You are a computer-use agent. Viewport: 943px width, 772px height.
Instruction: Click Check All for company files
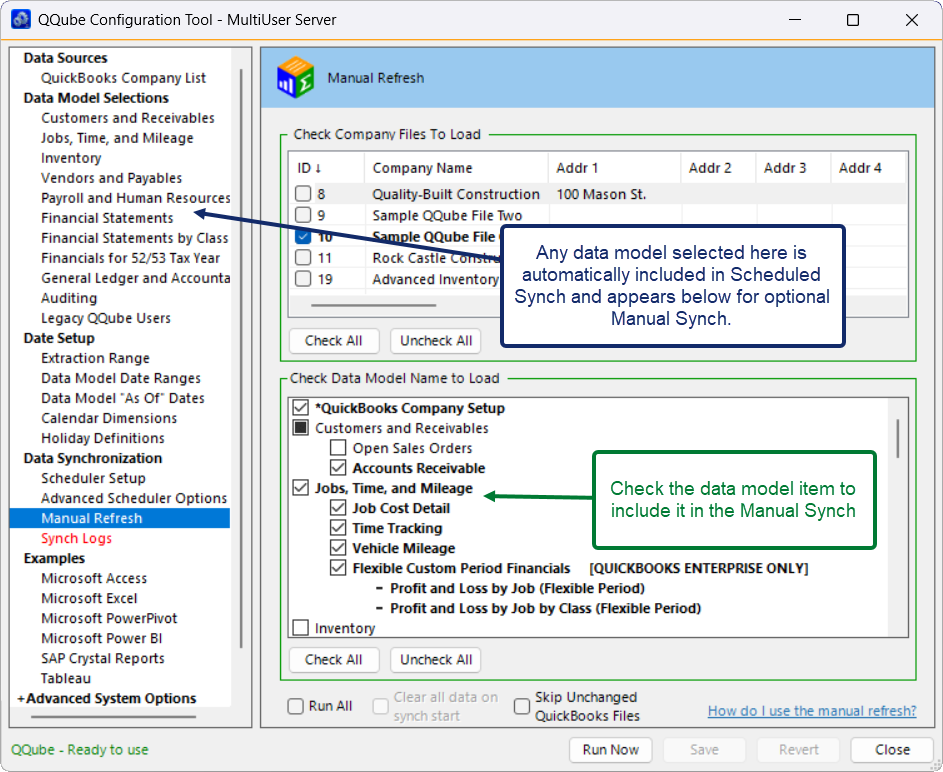coord(334,341)
